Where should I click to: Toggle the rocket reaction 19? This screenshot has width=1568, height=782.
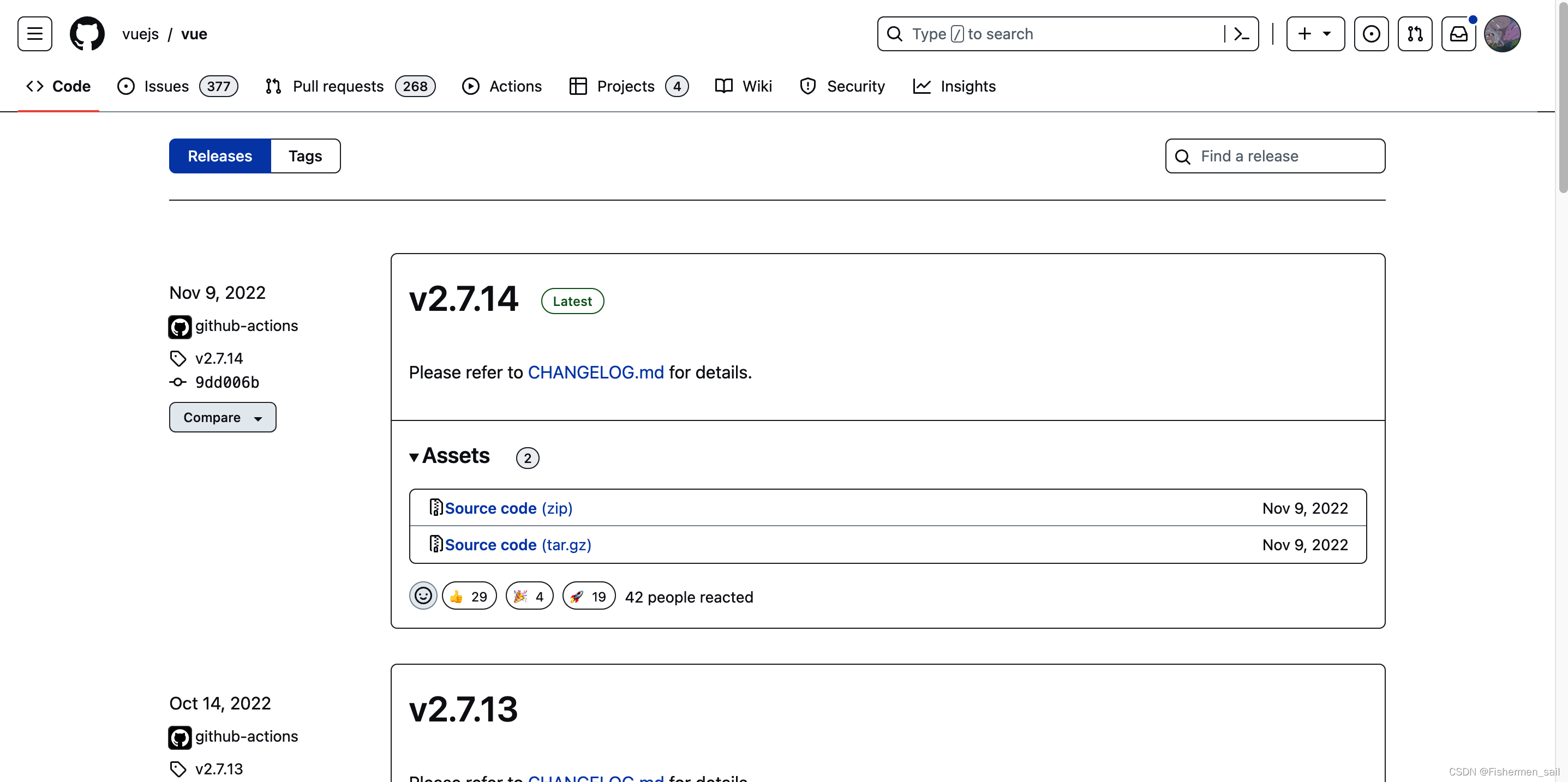[589, 596]
